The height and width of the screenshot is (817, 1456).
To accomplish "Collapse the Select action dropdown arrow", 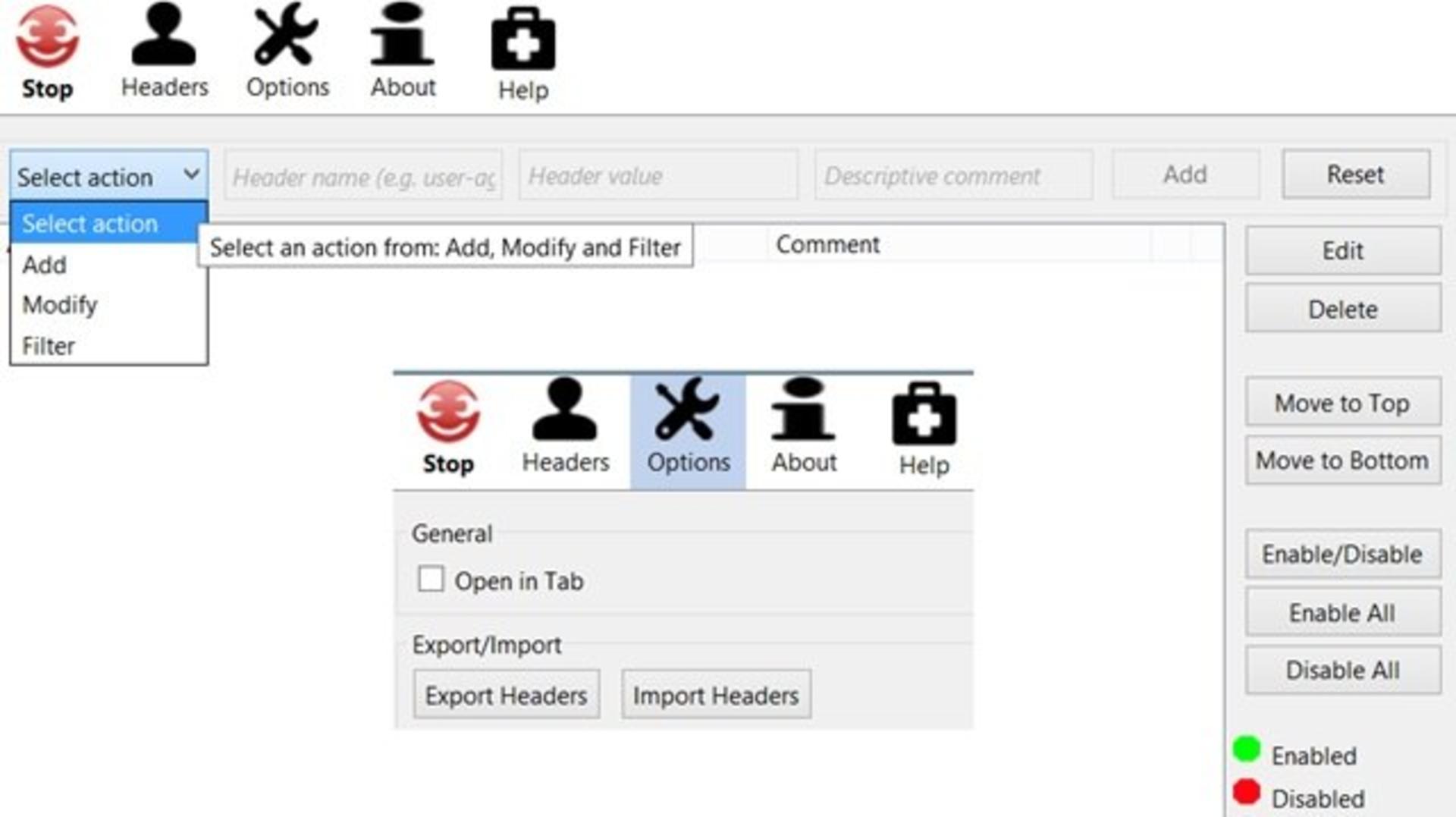I will pyautogui.click(x=192, y=174).
